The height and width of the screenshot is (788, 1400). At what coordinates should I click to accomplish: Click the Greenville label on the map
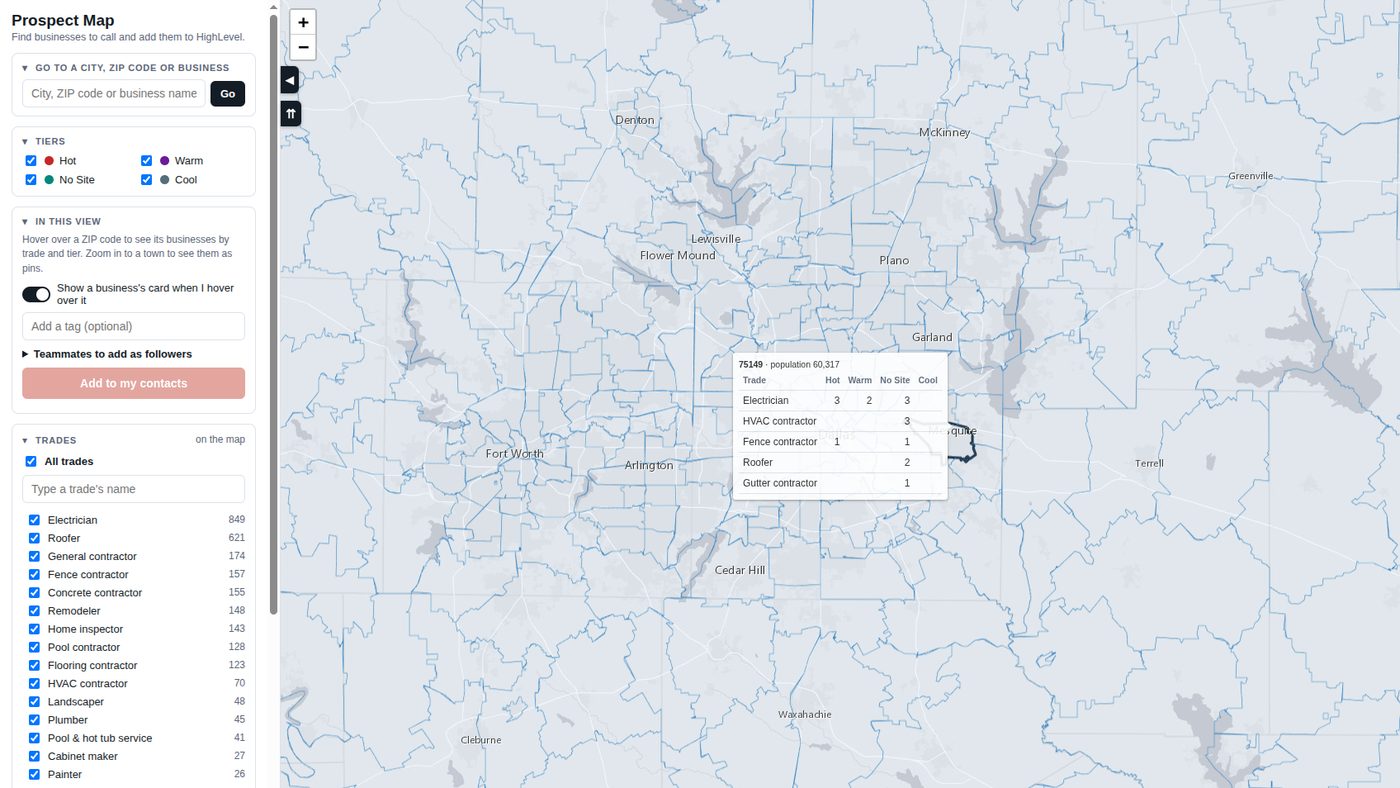tap(1251, 176)
